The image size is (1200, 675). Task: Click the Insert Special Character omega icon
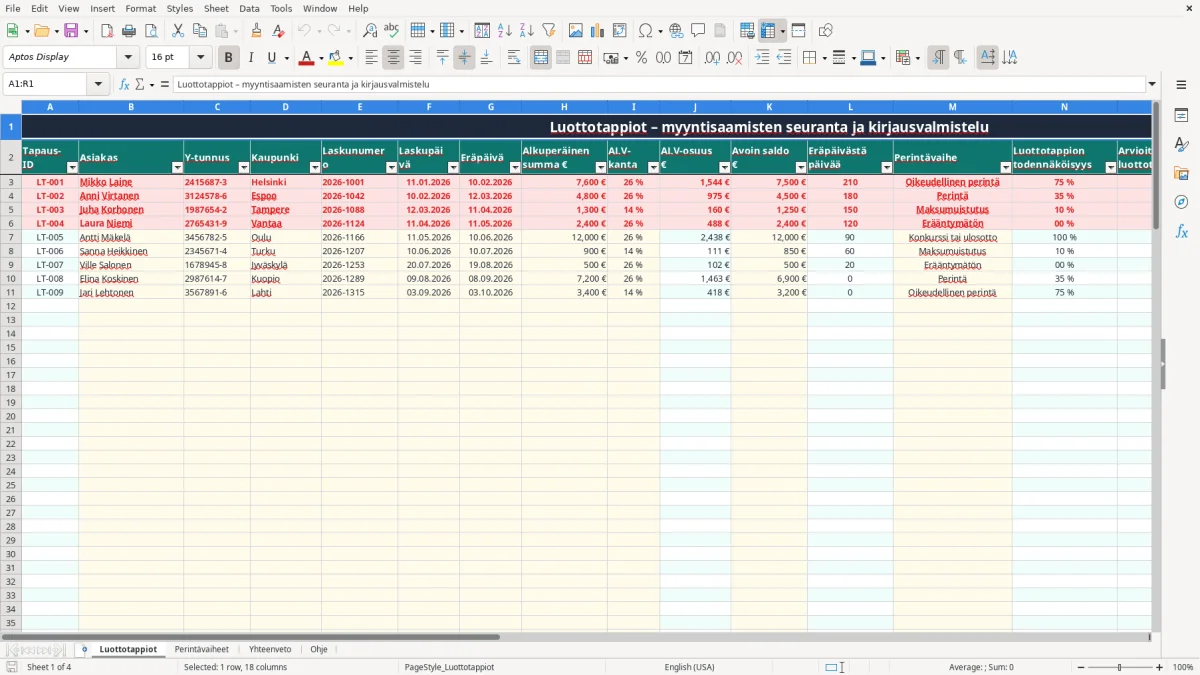(645, 31)
